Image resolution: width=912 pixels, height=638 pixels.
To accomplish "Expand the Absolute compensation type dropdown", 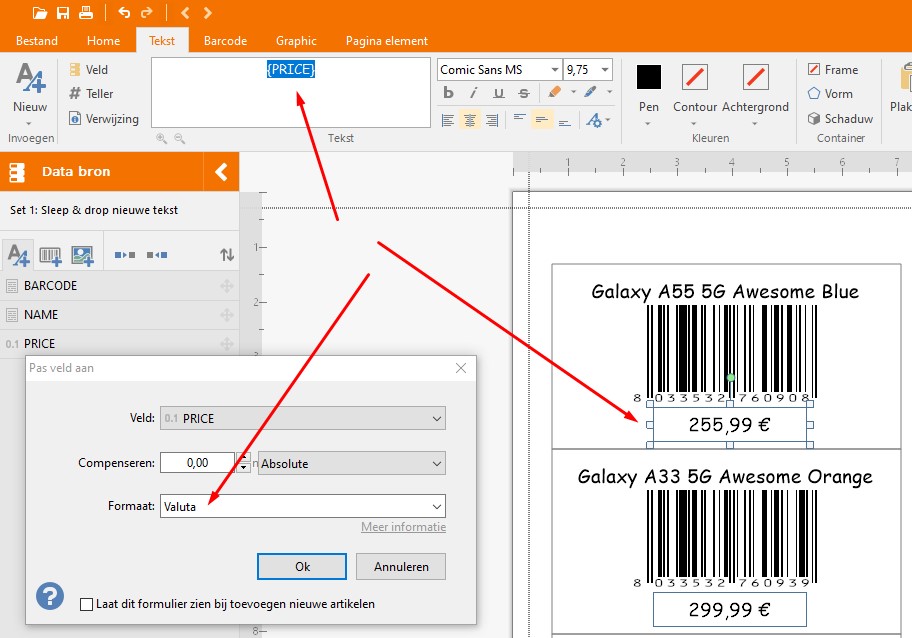I will click(435, 464).
